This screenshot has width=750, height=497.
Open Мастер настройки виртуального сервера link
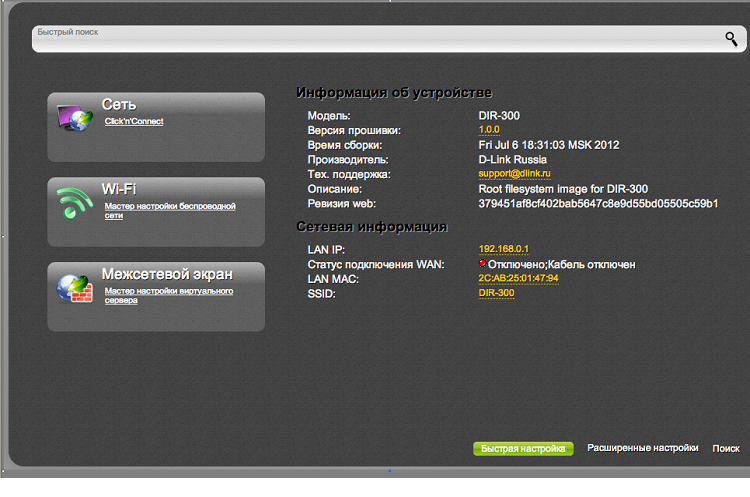coord(169,296)
